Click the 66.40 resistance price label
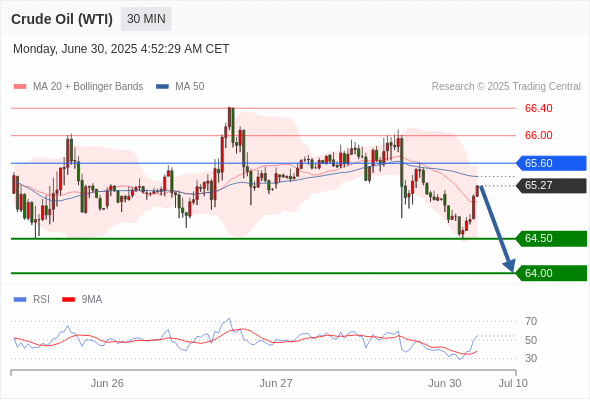 (x=538, y=108)
